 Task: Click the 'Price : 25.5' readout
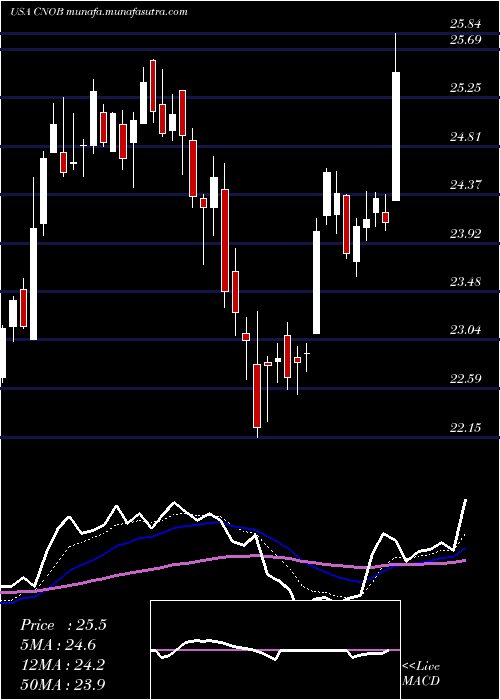[x=63, y=625]
